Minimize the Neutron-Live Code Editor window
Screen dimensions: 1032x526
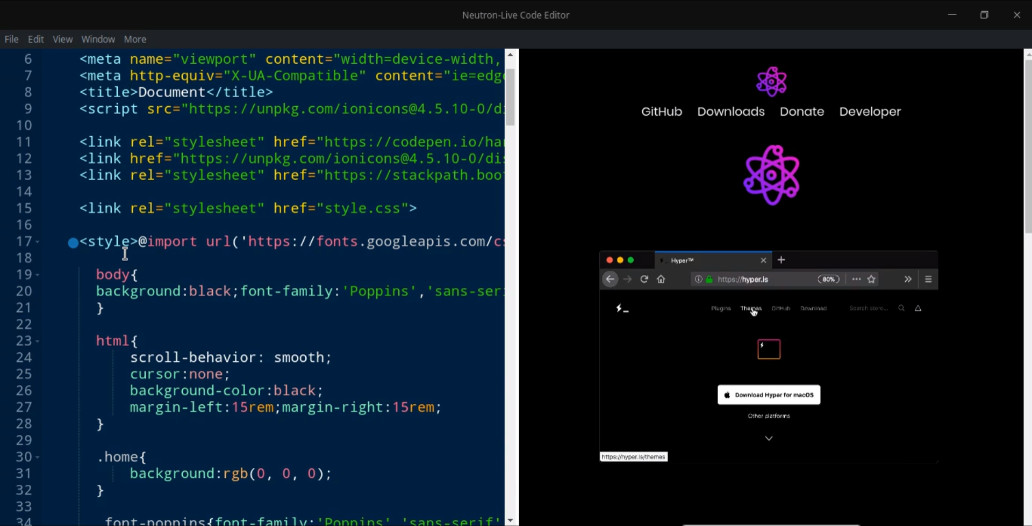[x=952, y=14]
